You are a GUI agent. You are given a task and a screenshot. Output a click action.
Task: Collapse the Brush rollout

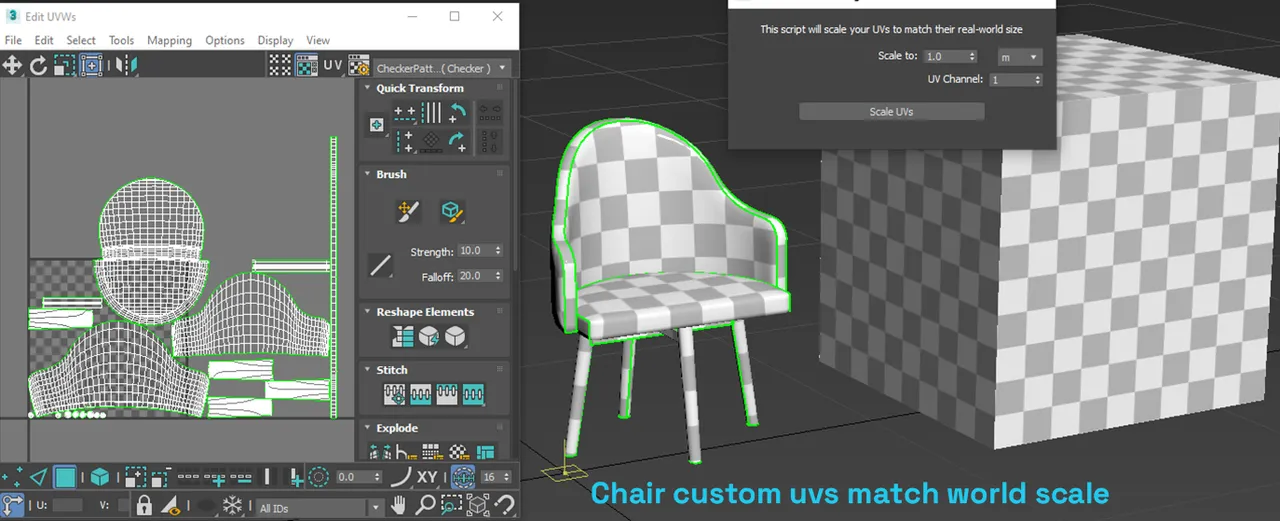pyautogui.click(x=368, y=174)
